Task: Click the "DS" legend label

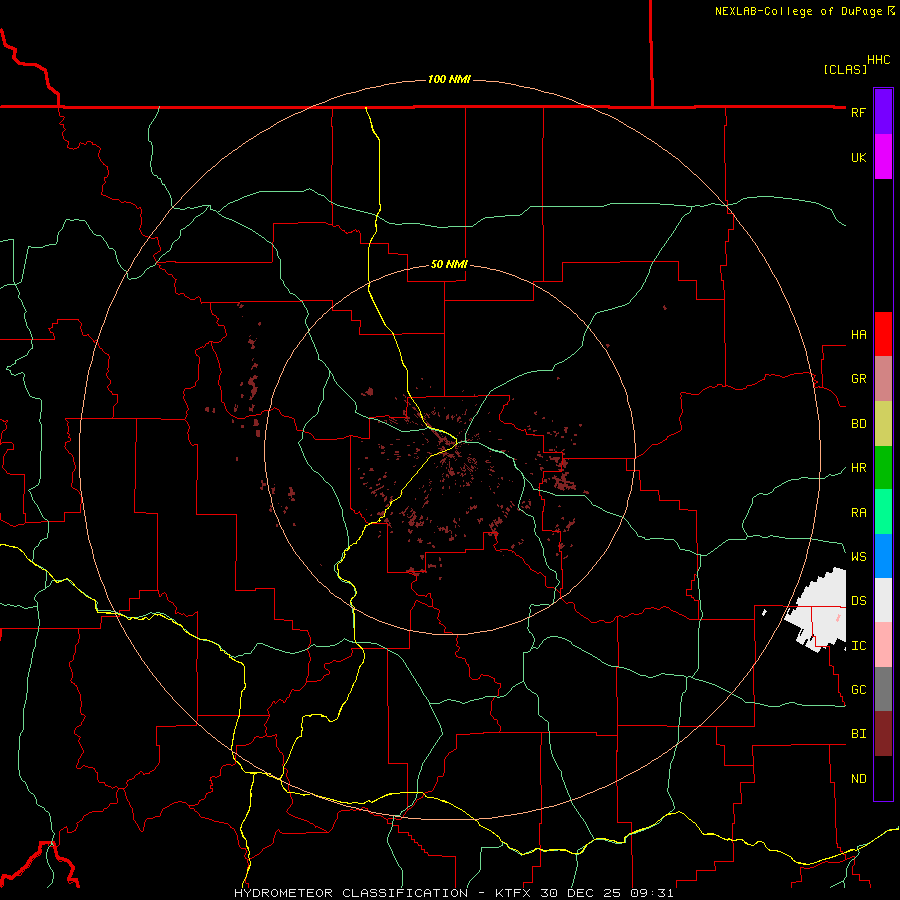Action: pos(858,601)
